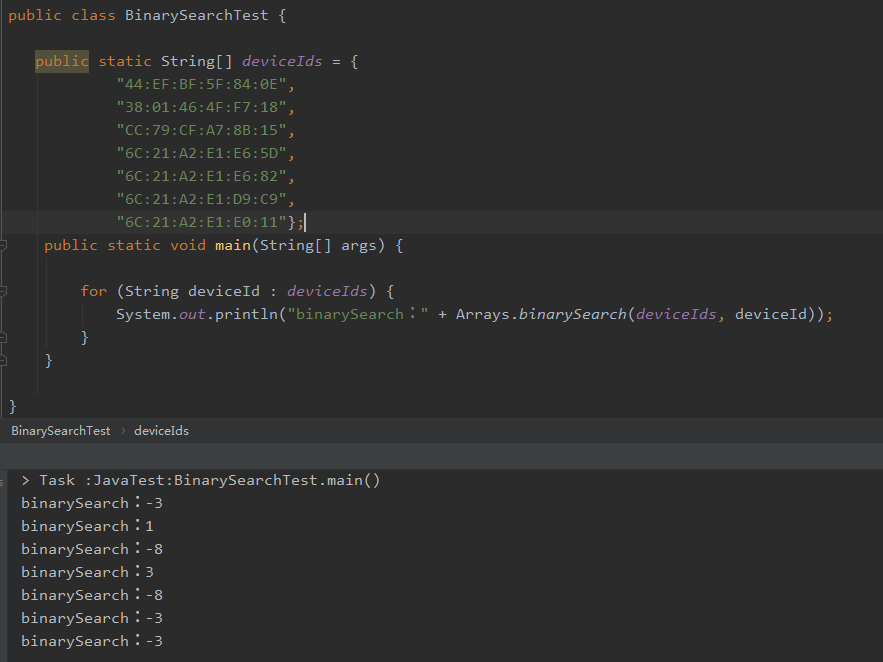Click BinarySearchTest in the breadcrumb bar
This screenshot has width=883, height=662.
coord(61,431)
